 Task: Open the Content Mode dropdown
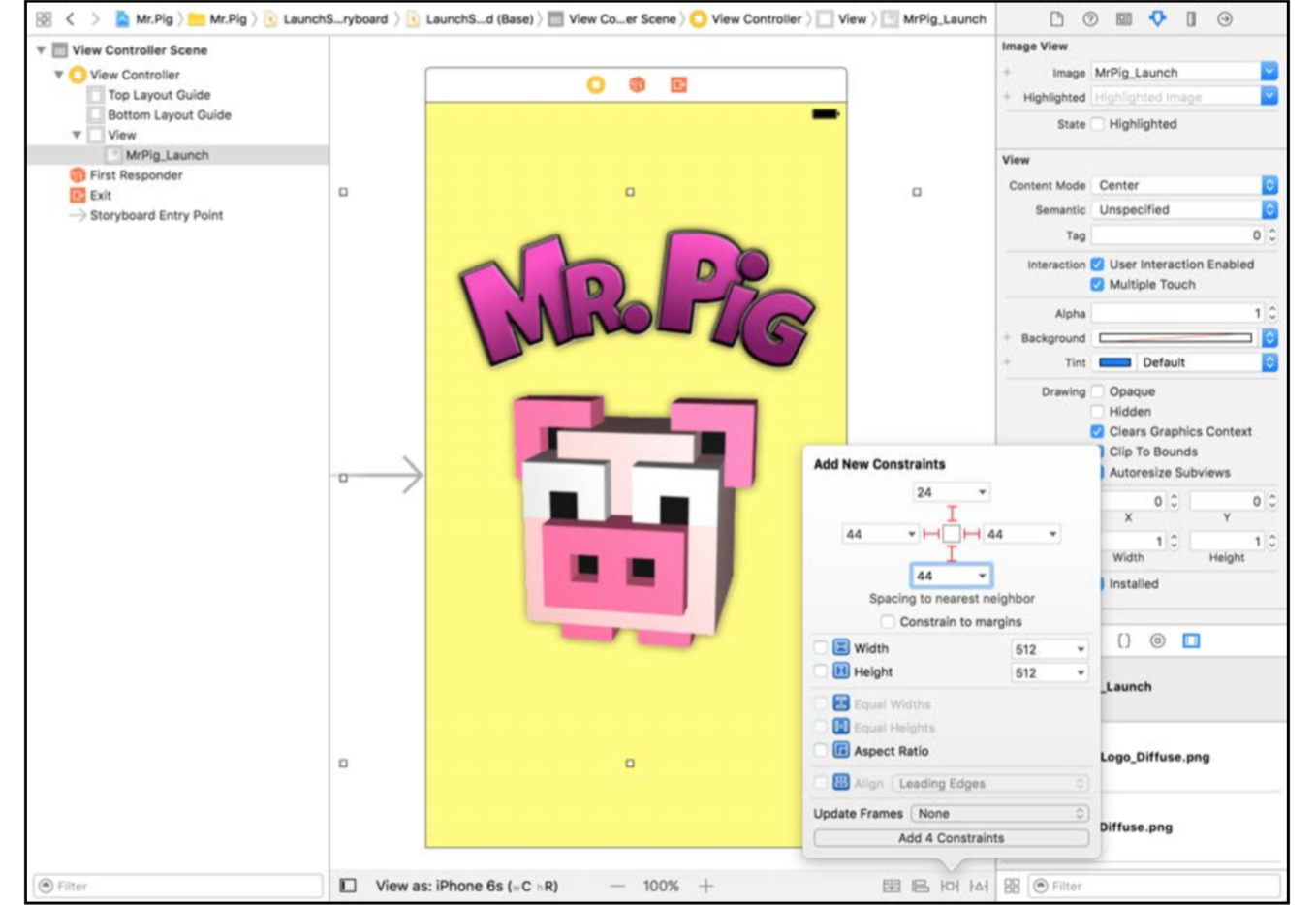(x=1184, y=185)
